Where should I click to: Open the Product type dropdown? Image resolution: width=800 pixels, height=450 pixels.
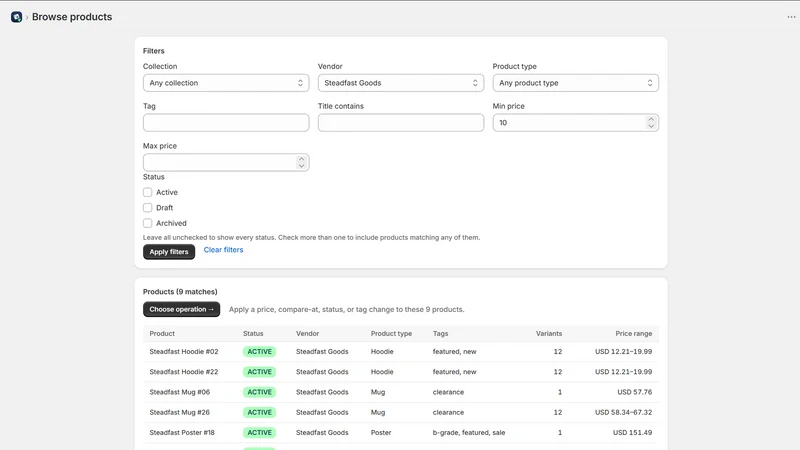click(x=576, y=83)
